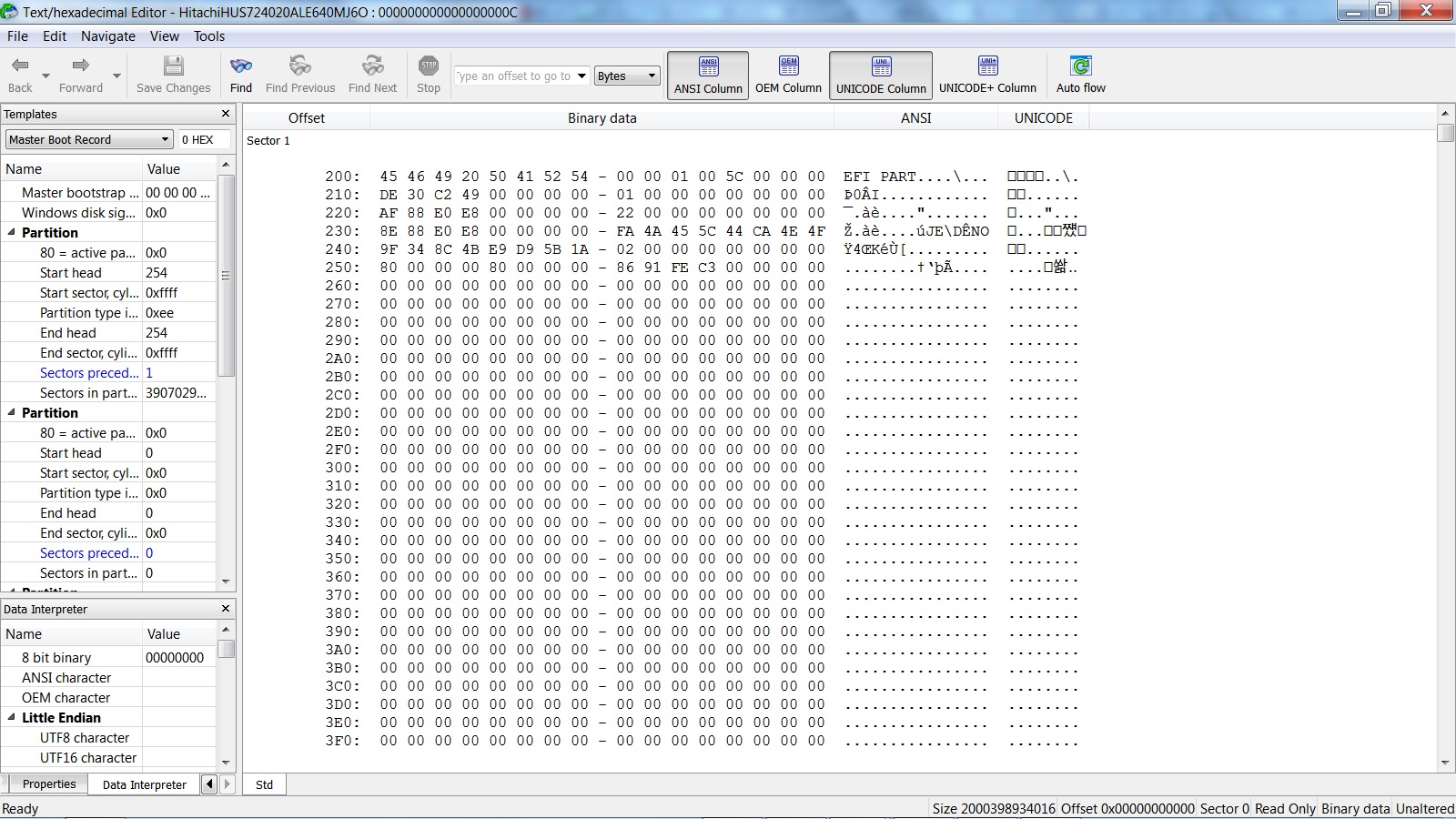This screenshot has width=1456, height=819.
Task: Switch to the Properties tab
Action: click(x=49, y=784)
